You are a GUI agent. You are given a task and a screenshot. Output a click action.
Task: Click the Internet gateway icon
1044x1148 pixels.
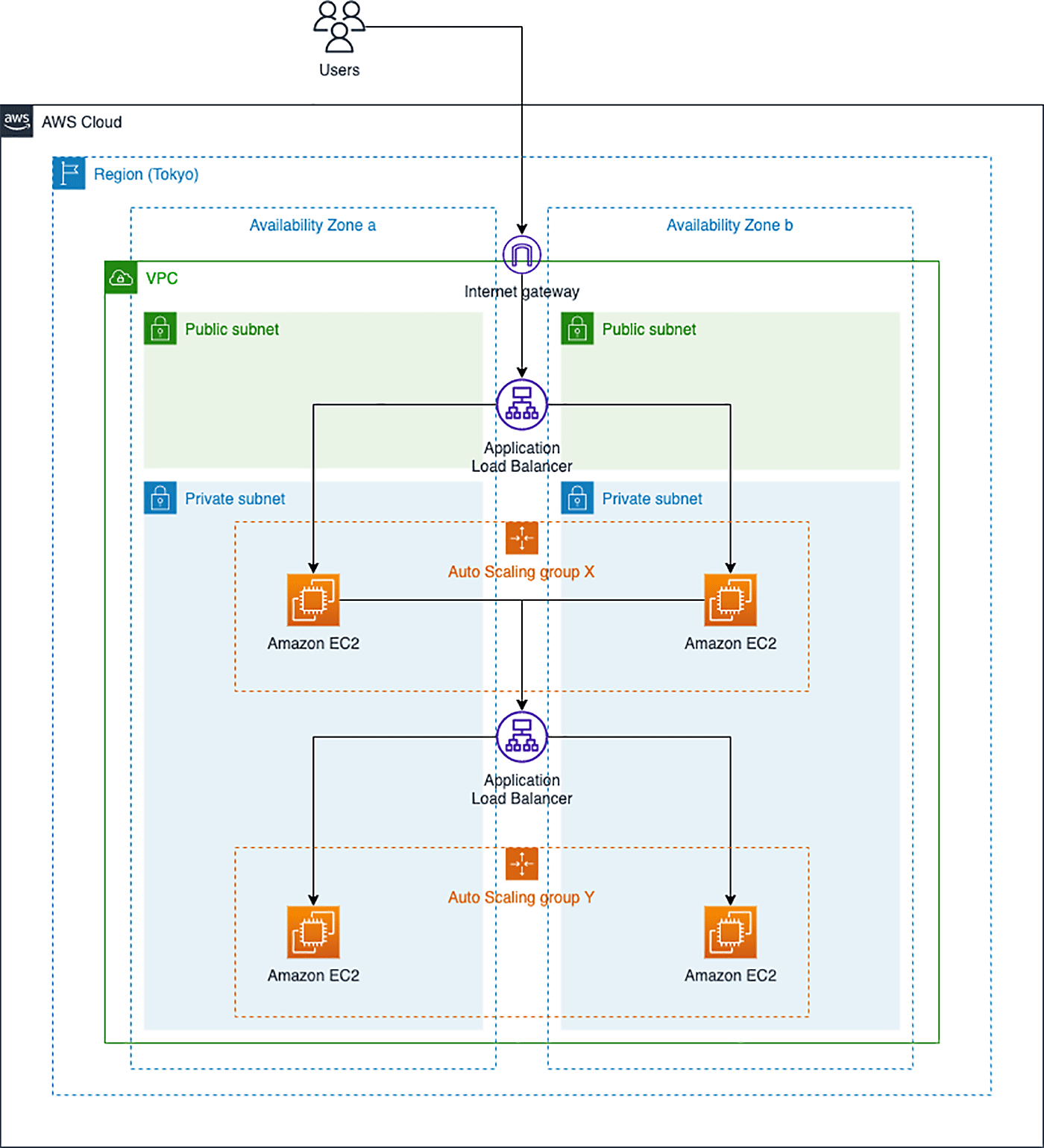click(x=522, y=255)
